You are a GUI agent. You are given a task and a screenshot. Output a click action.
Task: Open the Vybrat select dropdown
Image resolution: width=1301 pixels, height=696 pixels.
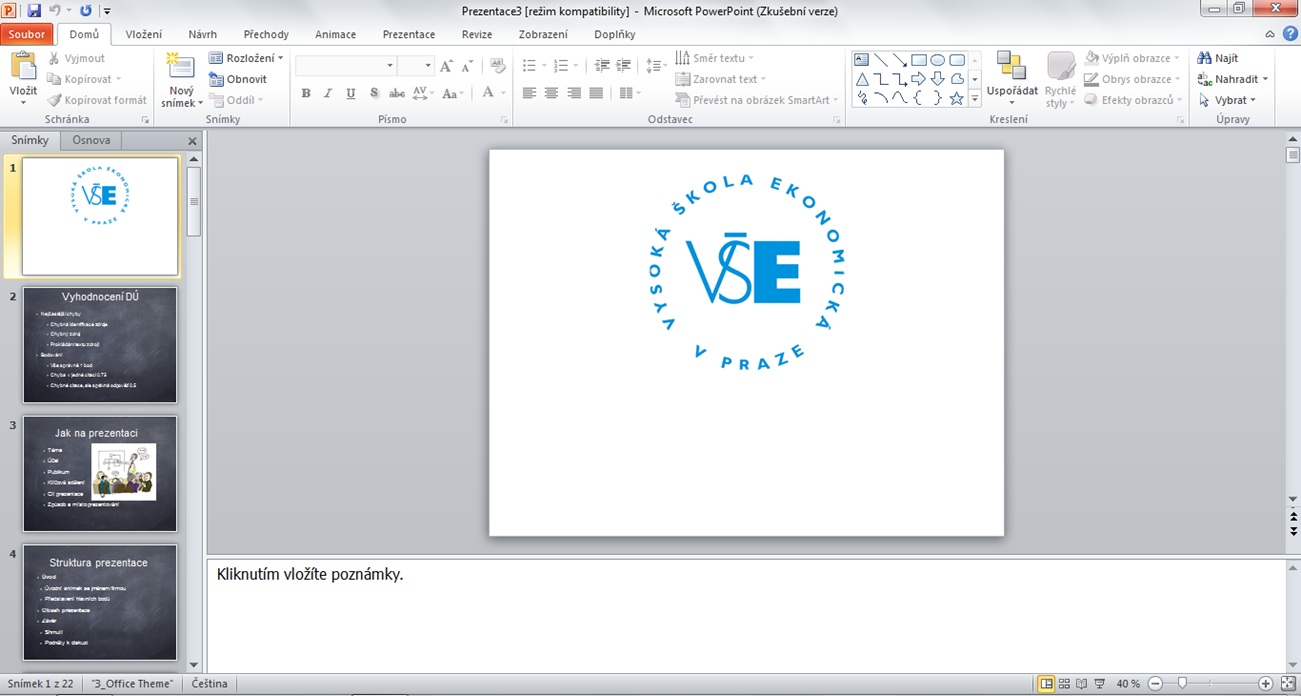[1228, 100]
